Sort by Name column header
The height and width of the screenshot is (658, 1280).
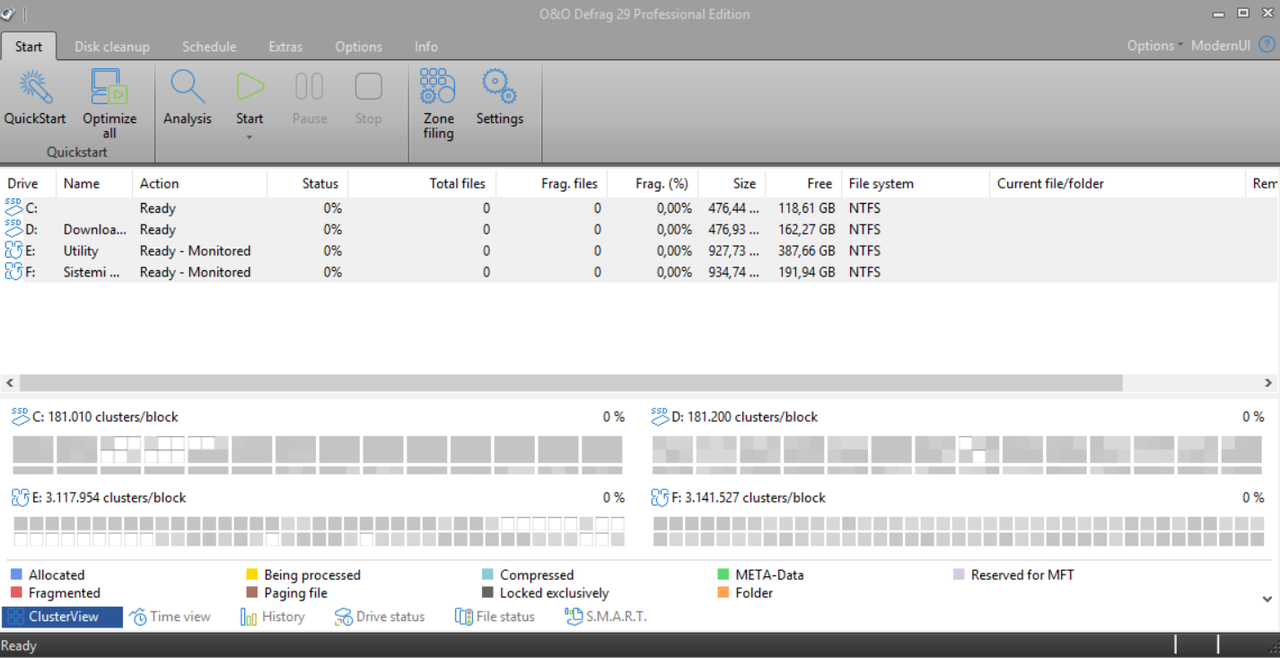click(95, 183)
